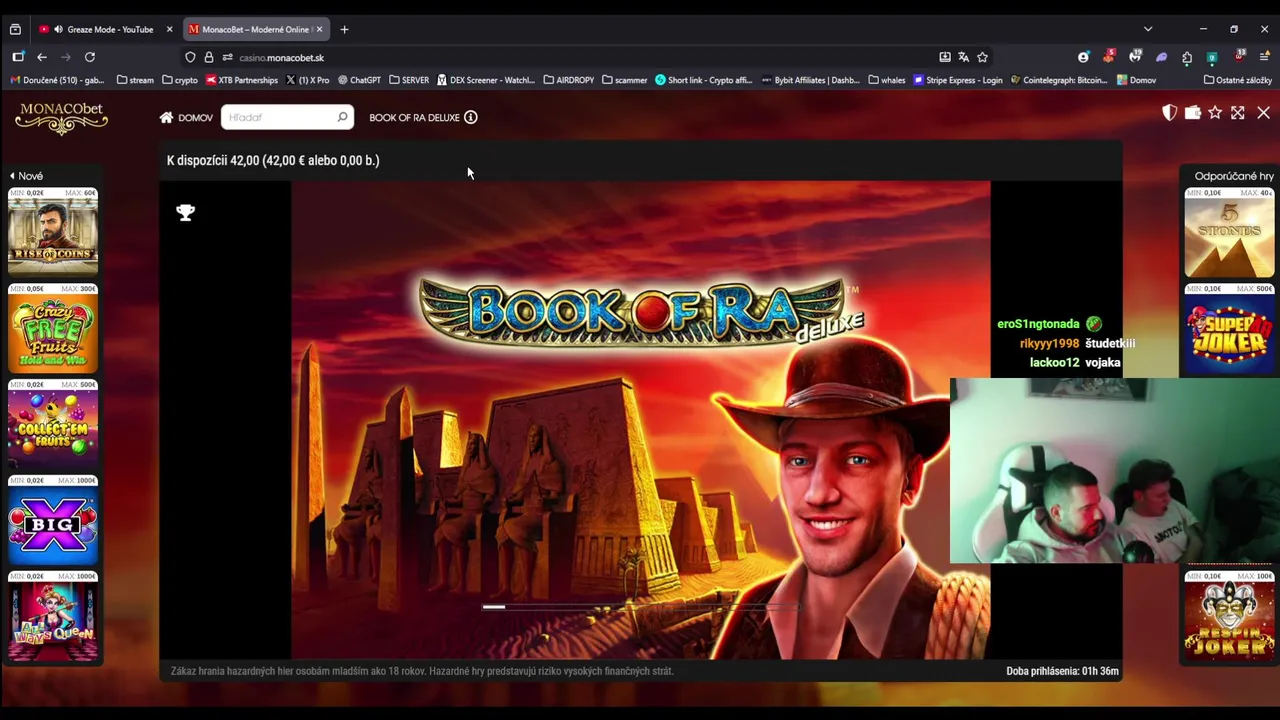The height and width of the screenshot is (720, 1280).
Task: Click the trophy icon in game panel
Action: click(185, 212)
